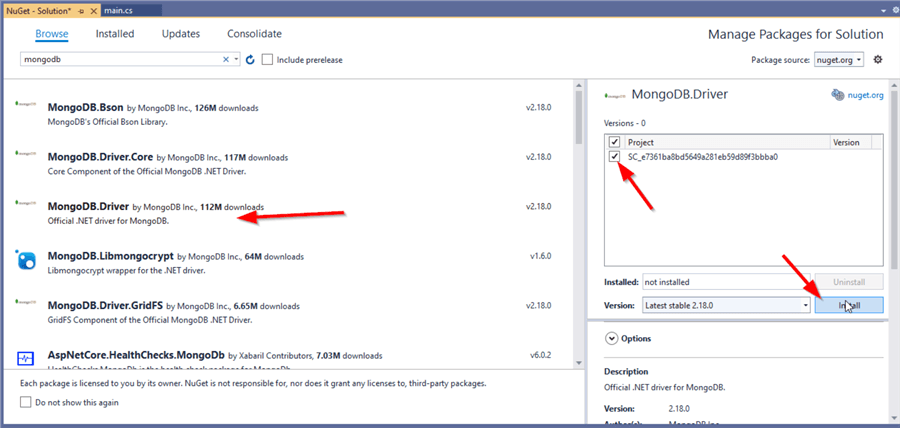Clear the mongodb search text

pyautogui.click(x=226, y=60)
